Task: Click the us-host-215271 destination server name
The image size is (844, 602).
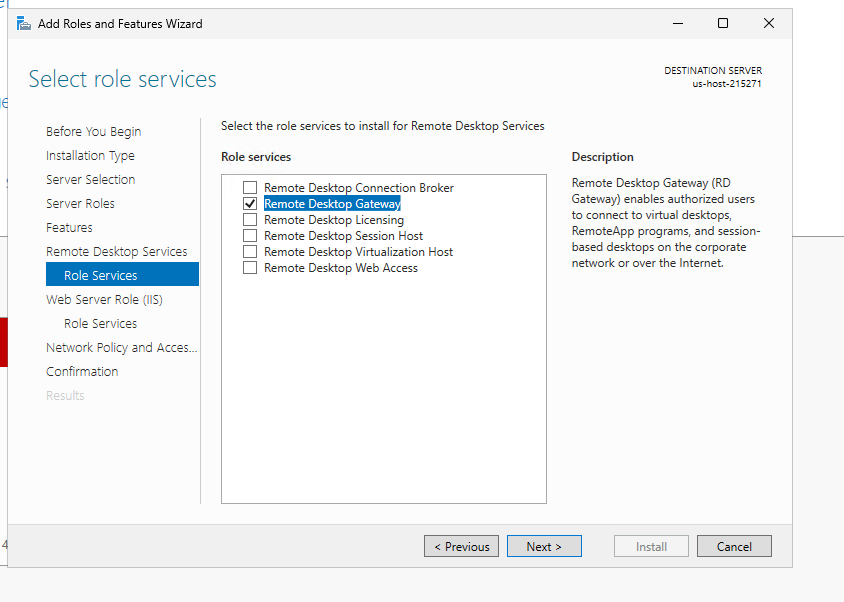Action: click(x=727, y=83)
